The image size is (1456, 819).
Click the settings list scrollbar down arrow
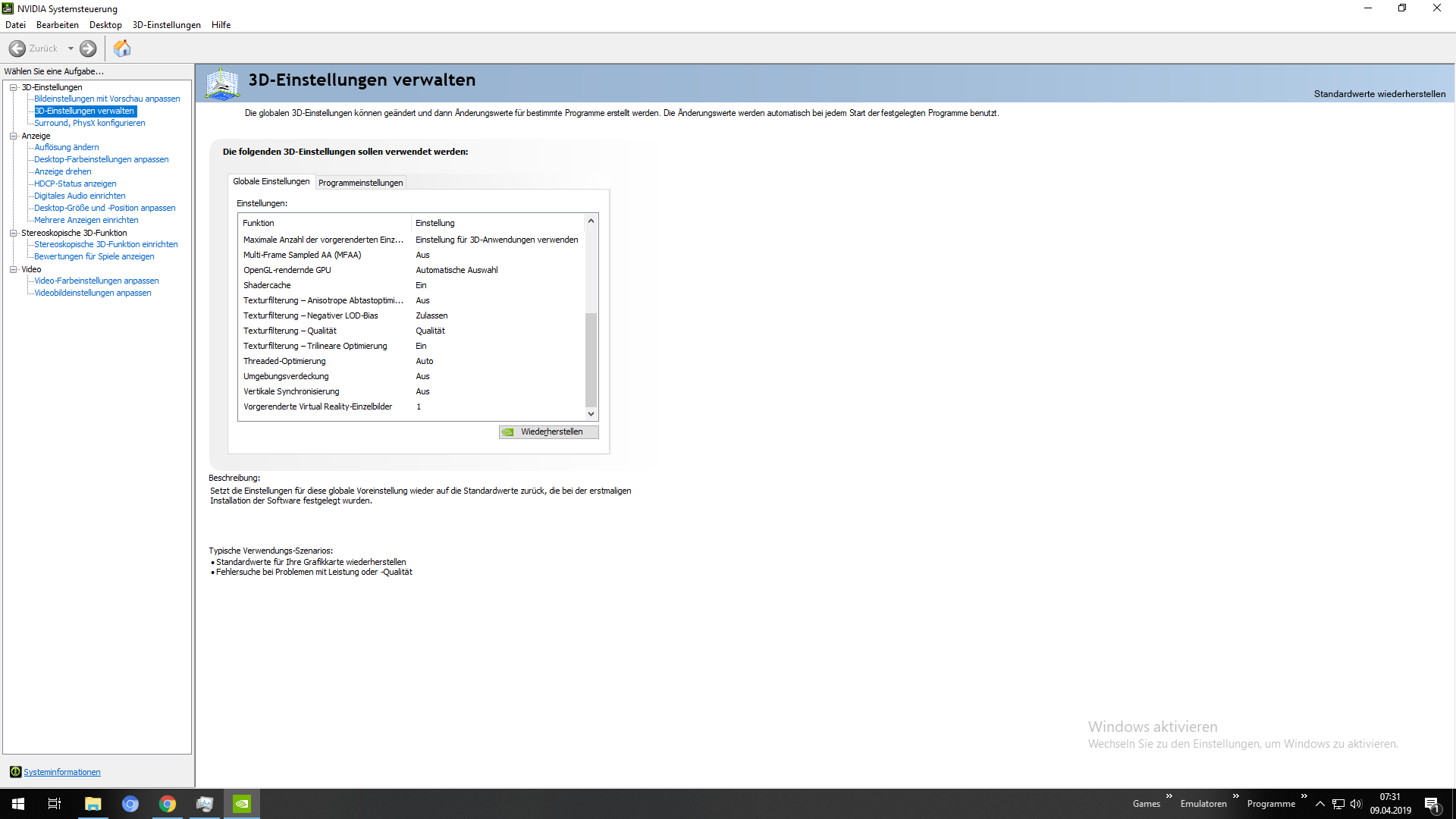[591, 414]
